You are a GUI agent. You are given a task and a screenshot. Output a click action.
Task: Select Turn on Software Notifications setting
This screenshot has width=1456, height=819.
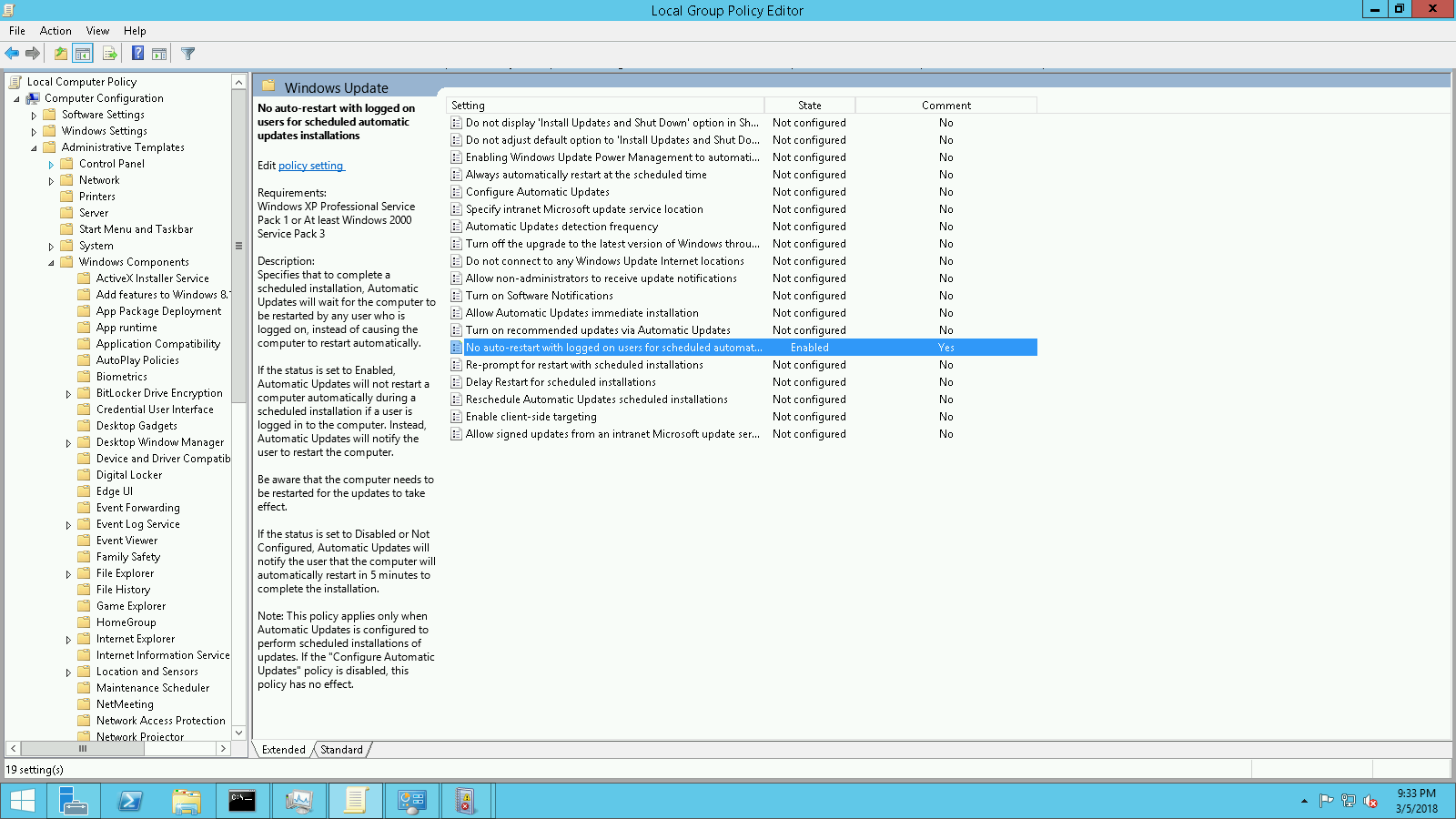540,296
